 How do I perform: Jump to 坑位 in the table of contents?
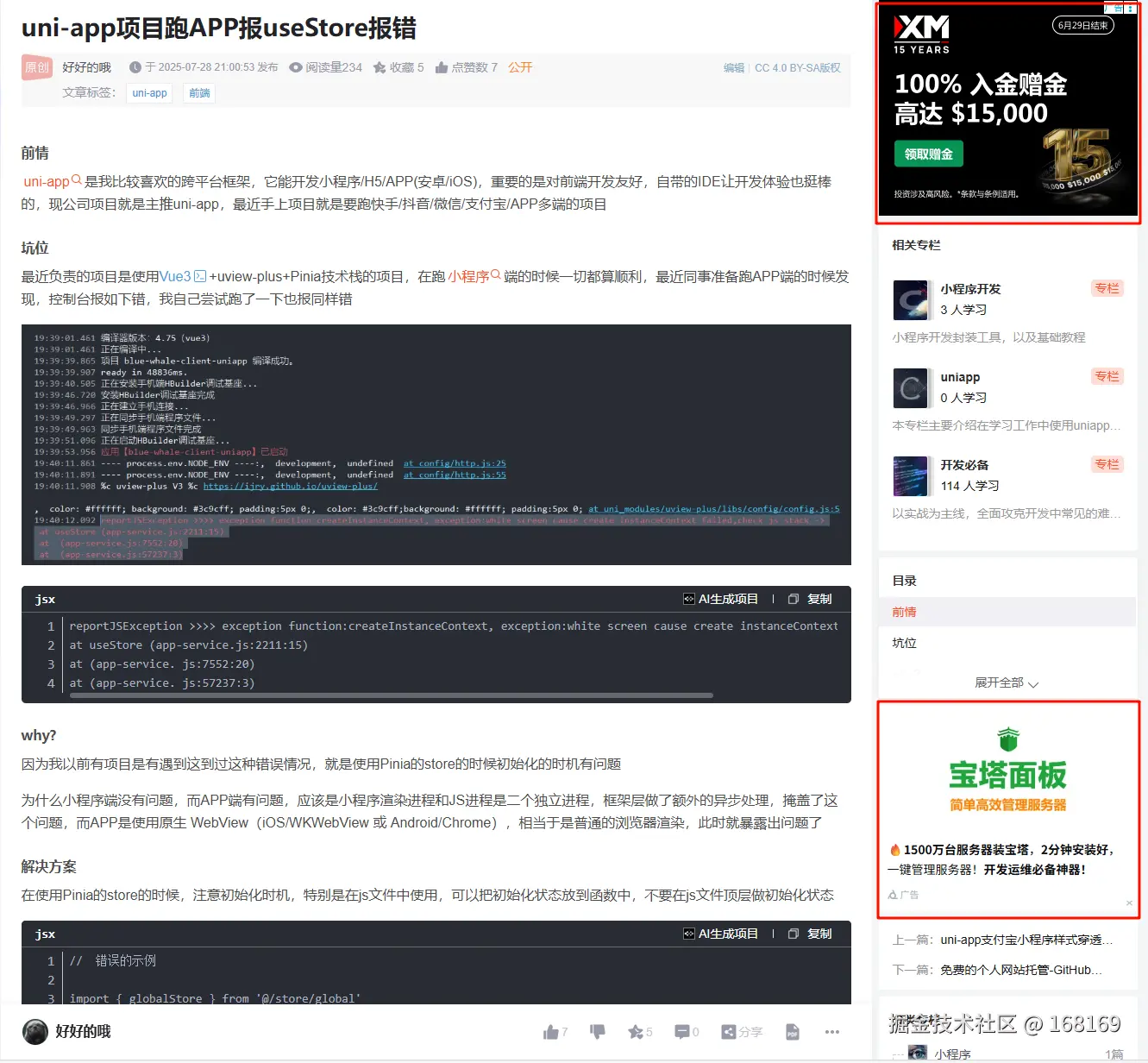[x=903, y=643]
